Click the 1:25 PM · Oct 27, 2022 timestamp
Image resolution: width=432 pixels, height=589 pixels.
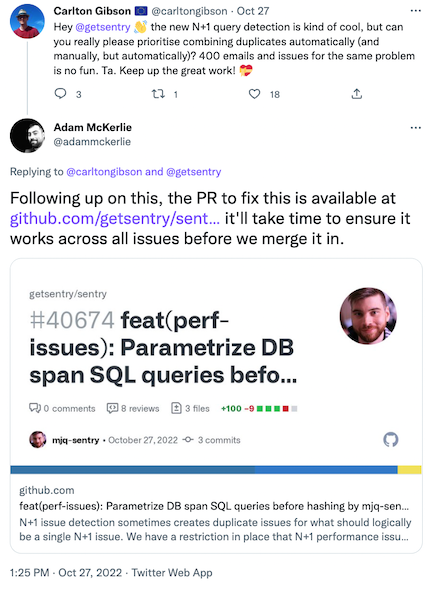pos(66,572)
